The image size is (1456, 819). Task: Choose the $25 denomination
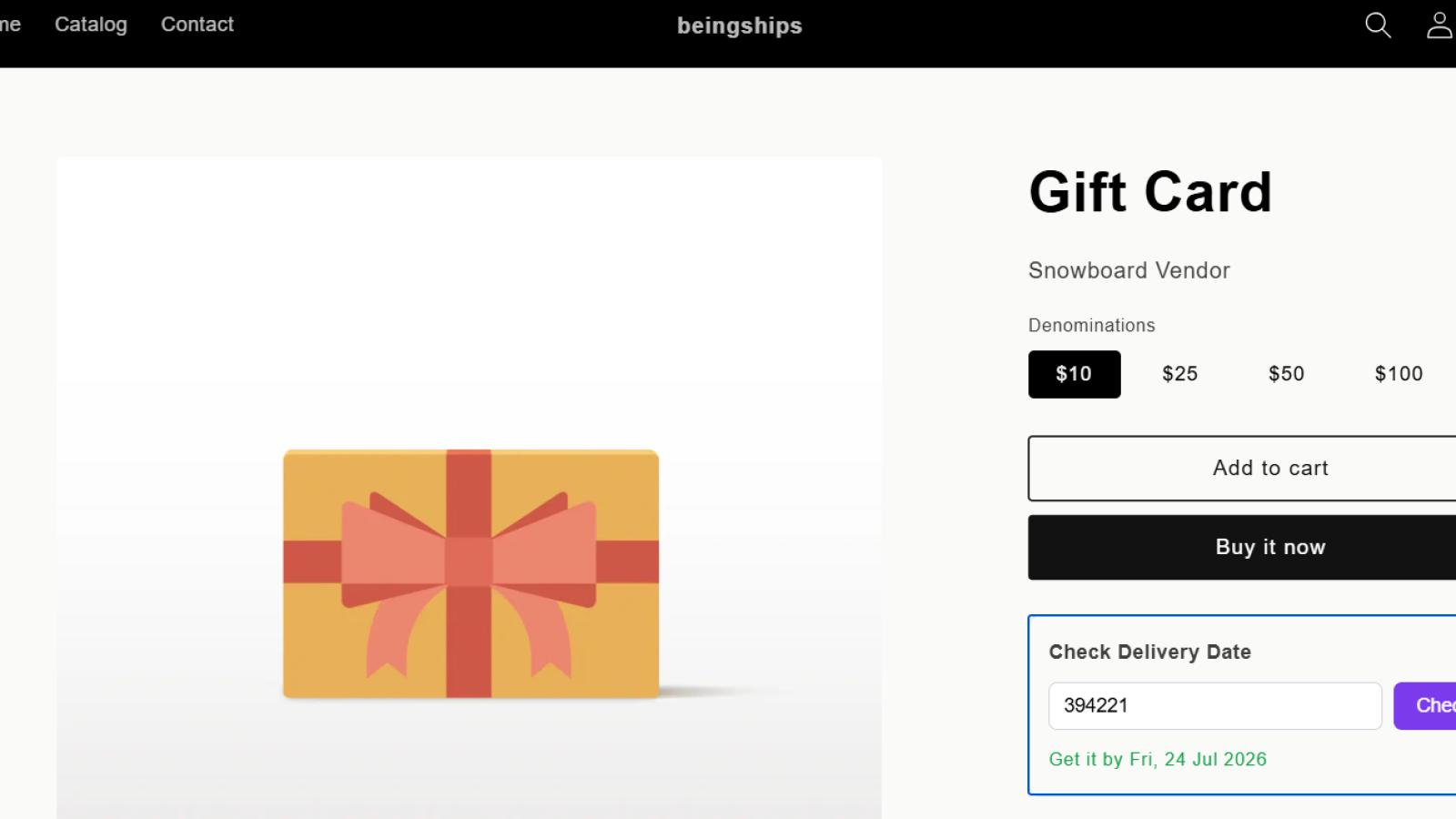pos(1179,374)
